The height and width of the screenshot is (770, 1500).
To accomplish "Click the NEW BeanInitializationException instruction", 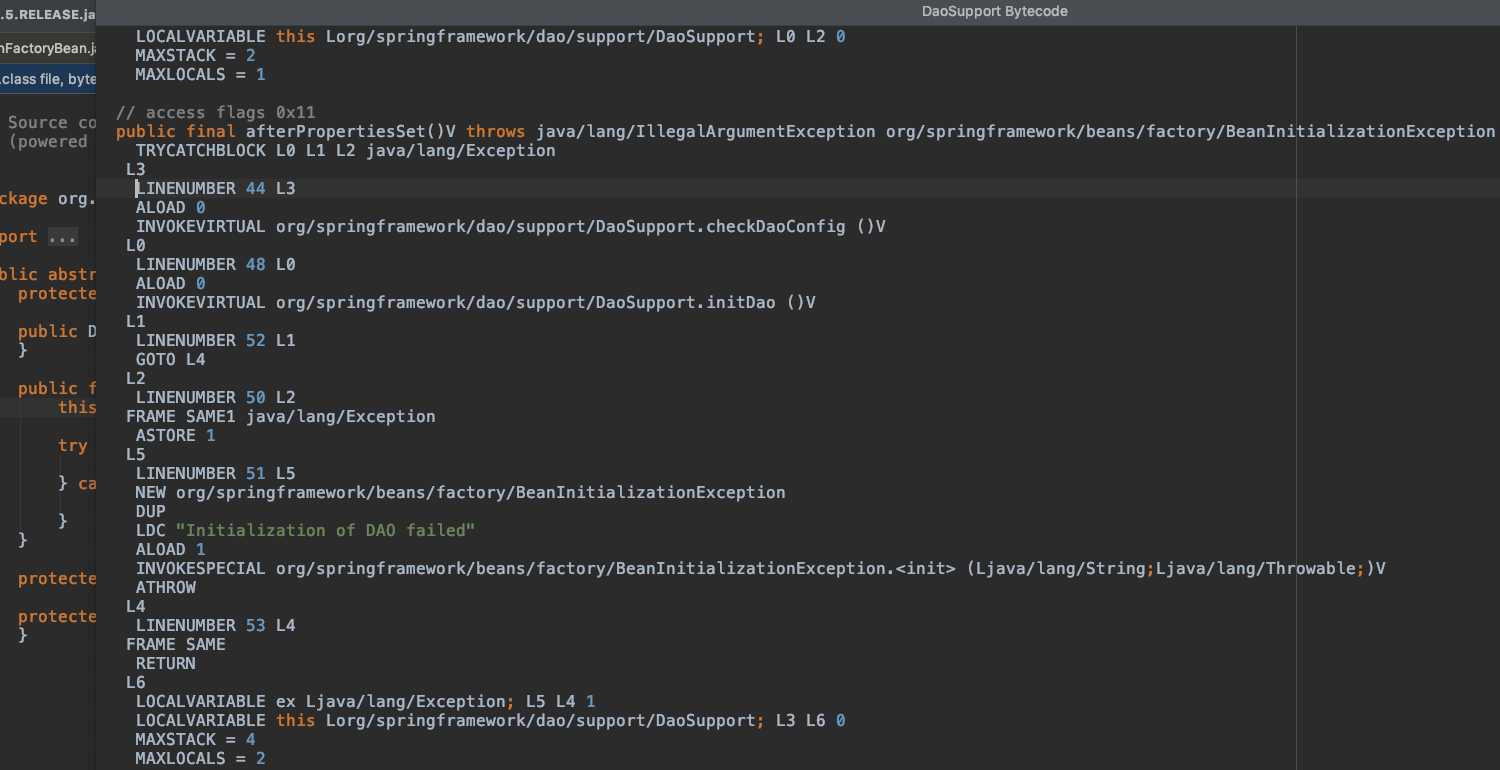I will [x=460, y=492].
